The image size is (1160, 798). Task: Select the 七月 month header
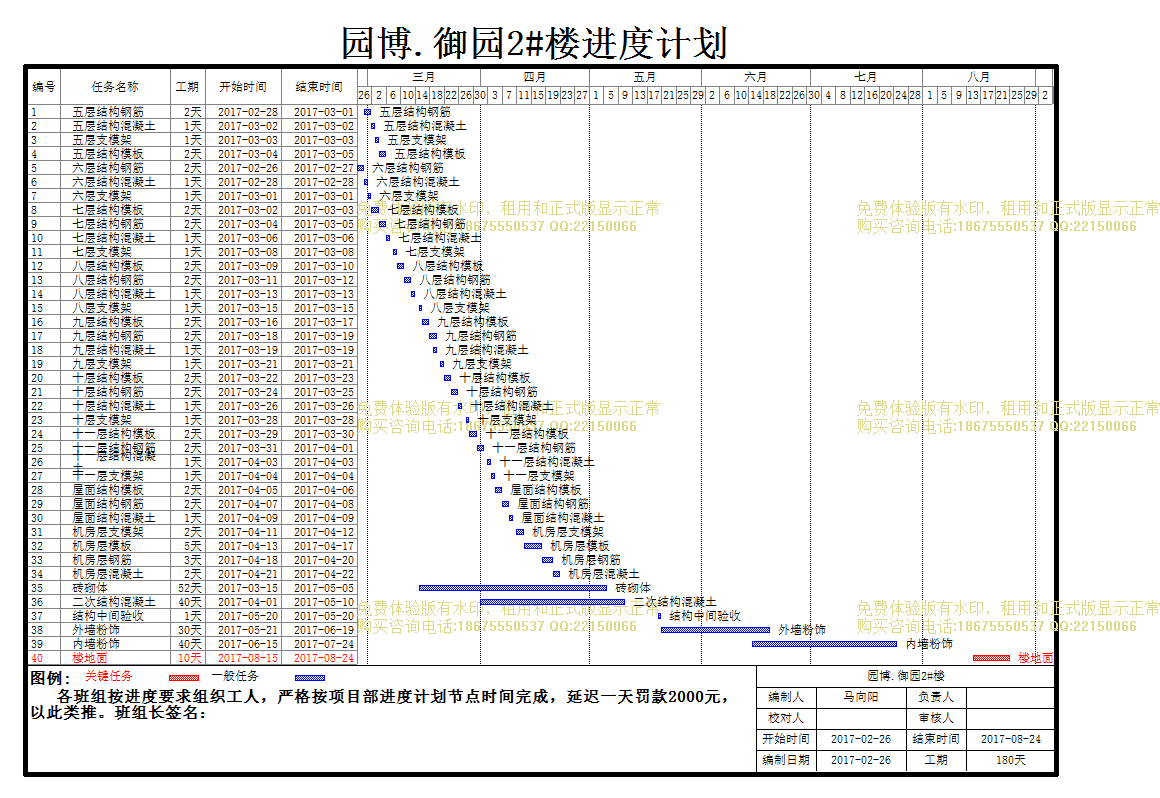point(866,77)
